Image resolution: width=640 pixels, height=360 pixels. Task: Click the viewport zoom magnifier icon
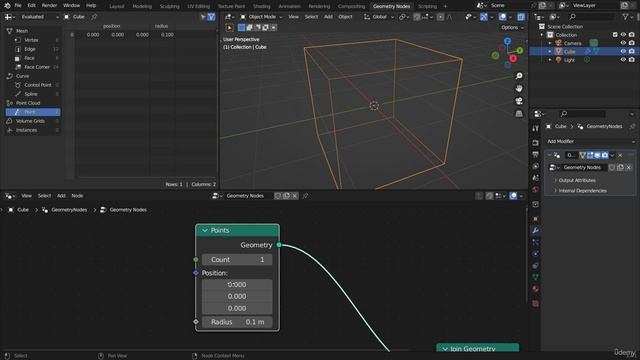519,76
